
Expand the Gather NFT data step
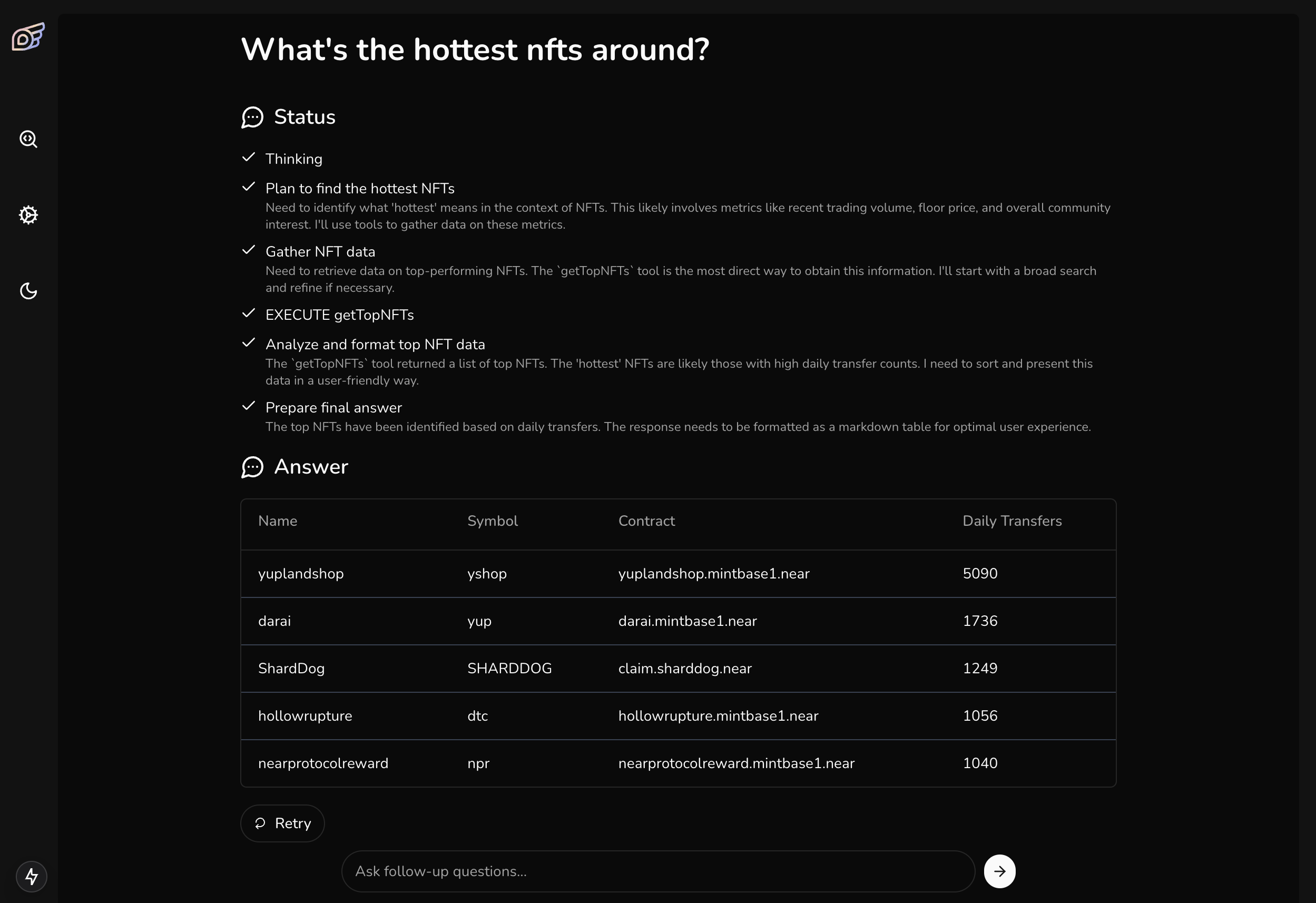[x=320, y=252]
